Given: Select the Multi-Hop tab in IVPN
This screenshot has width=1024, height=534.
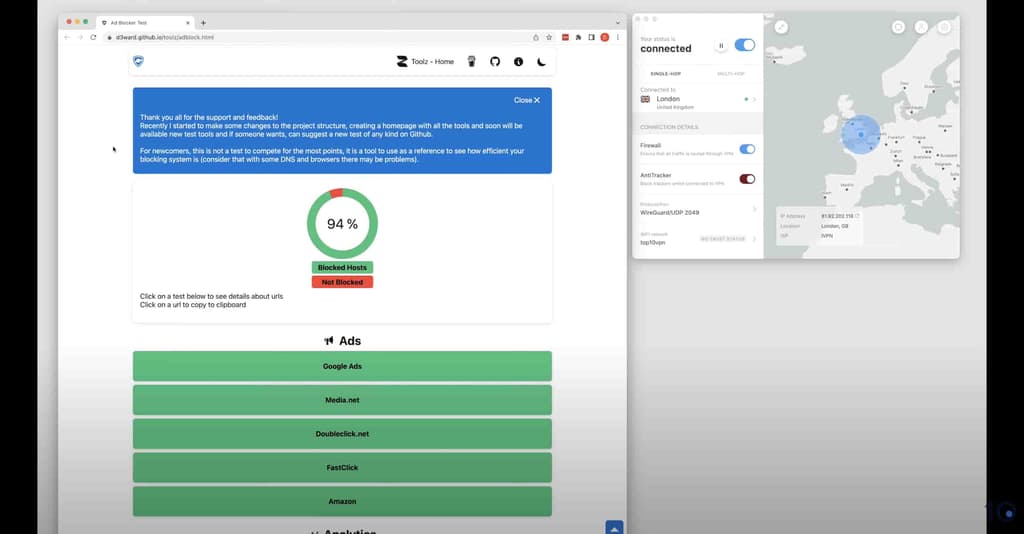Looking at the screenshot, I should click(x=731, y=74).
